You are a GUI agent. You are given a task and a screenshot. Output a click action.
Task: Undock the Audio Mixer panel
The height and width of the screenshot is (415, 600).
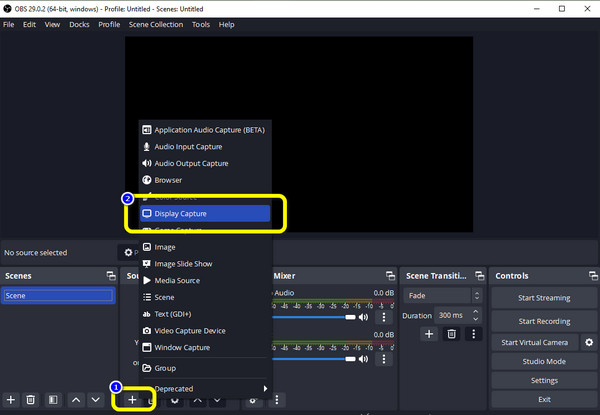click(x=390, y=276)
